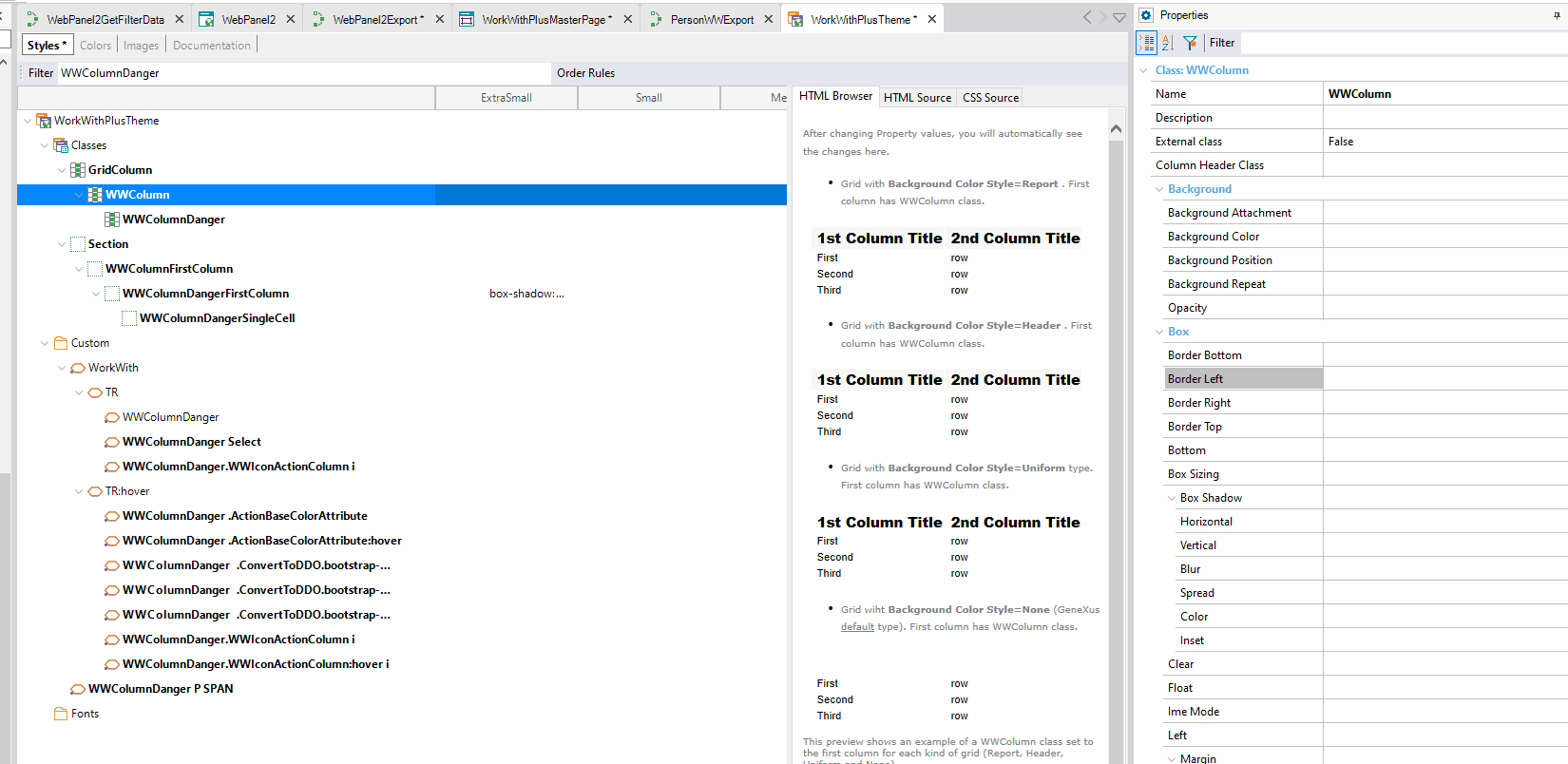The height and width of the screenshot is (764, 1568).
Task: Click the WWColumnDangerSingleCell section icon
Action: coord(129,318)
